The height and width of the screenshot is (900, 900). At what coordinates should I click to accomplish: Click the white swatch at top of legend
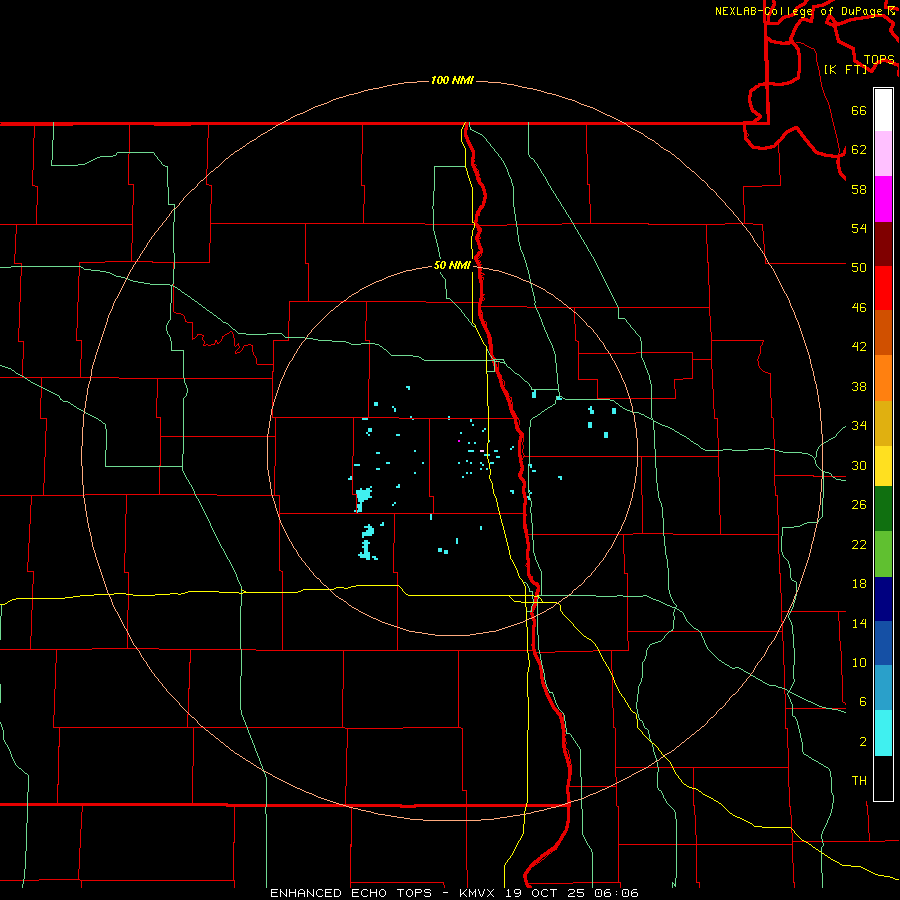point(883,110)
